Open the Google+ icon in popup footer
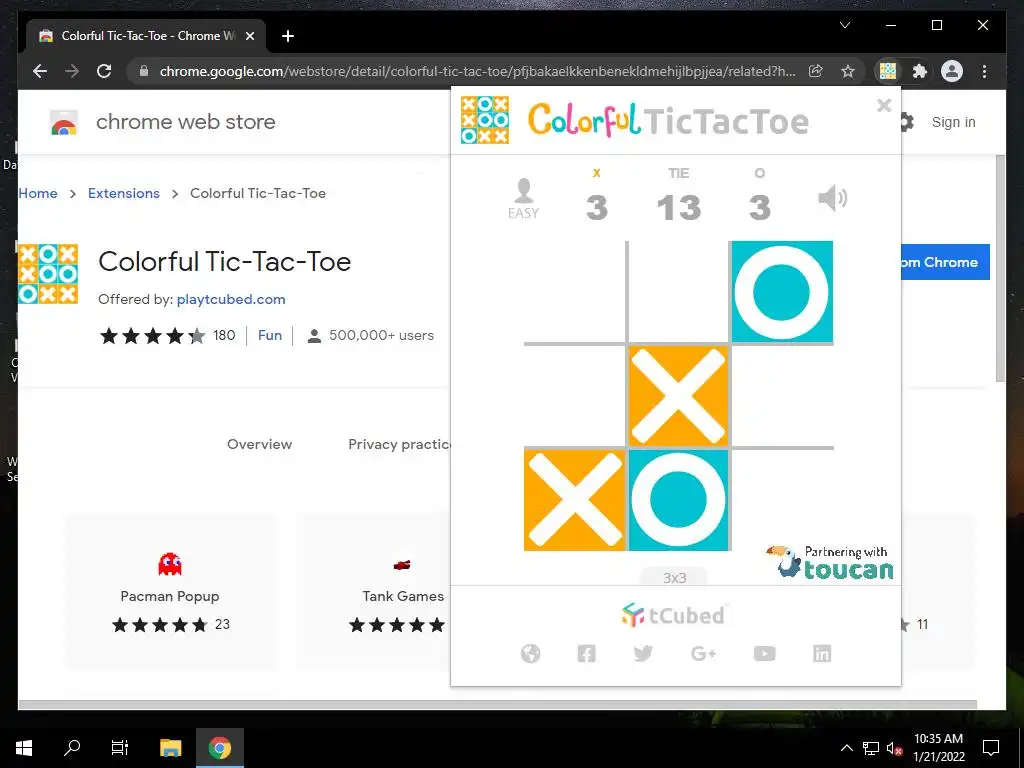Image resolution: width=1024 pixels, height=768 pixels. (703, 653)
